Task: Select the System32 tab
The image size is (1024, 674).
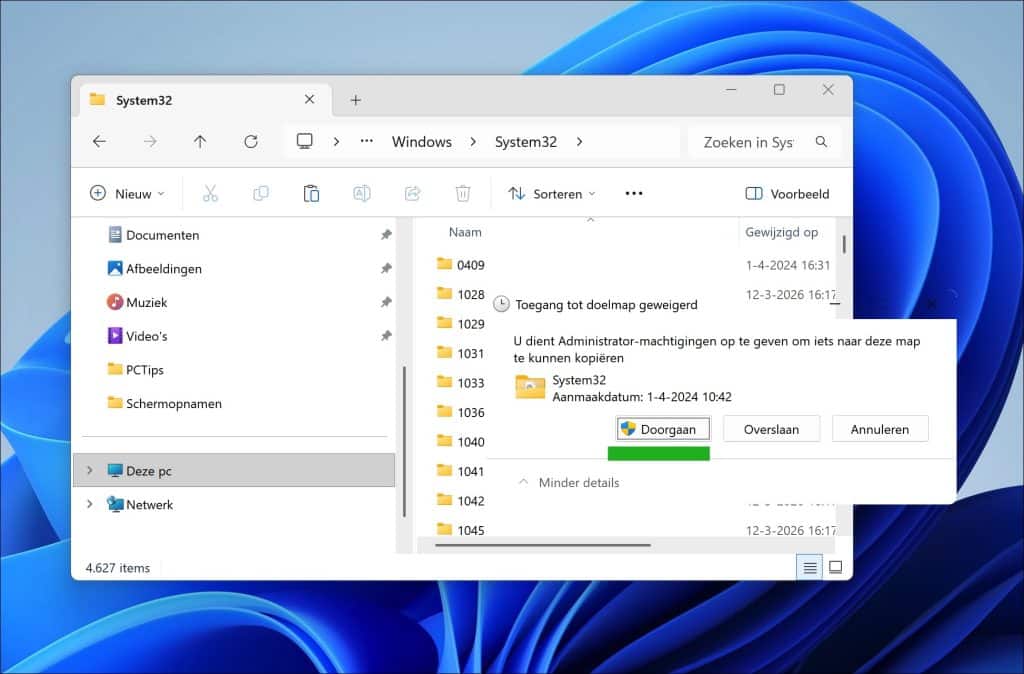Action: [x=206, y=100]
